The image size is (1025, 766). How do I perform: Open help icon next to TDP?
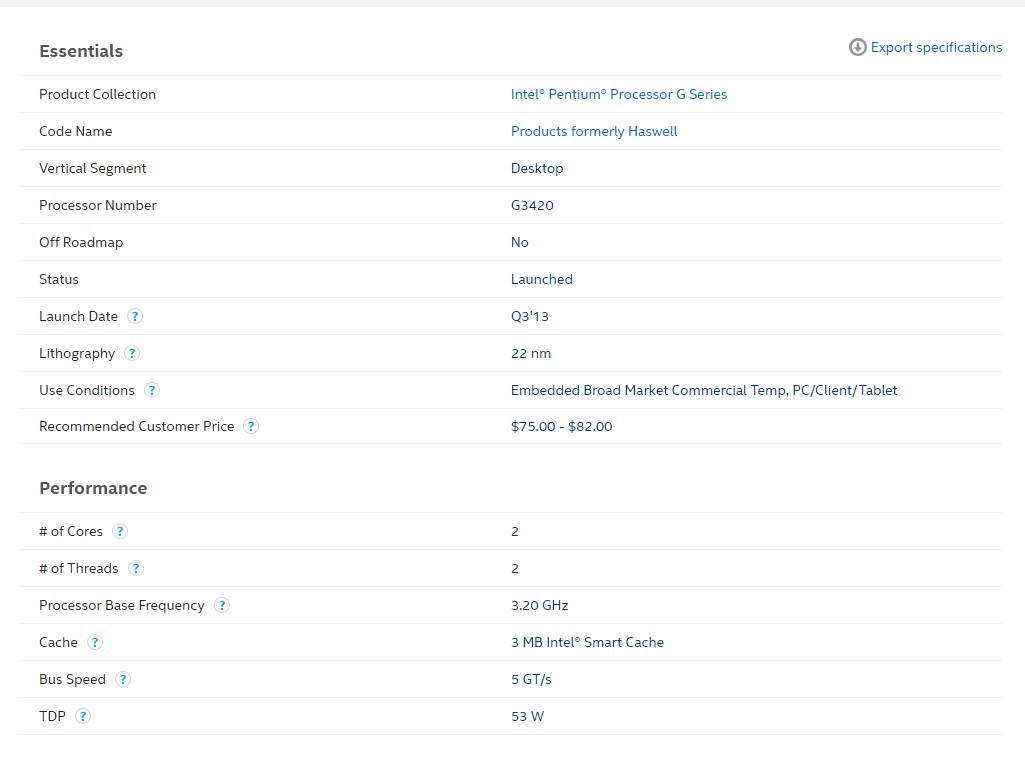[x=82, y=716]
